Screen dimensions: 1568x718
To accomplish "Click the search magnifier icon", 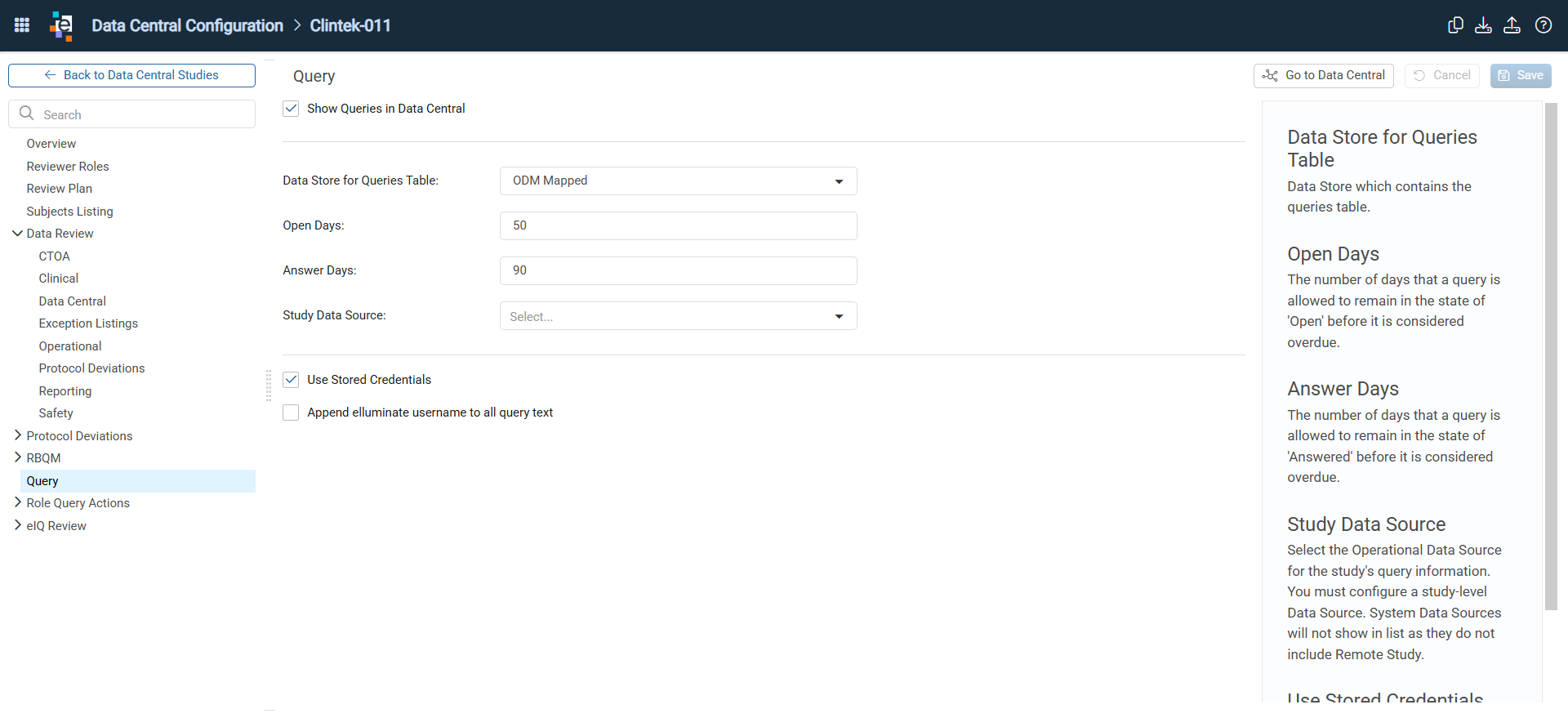I will (27, 114).
